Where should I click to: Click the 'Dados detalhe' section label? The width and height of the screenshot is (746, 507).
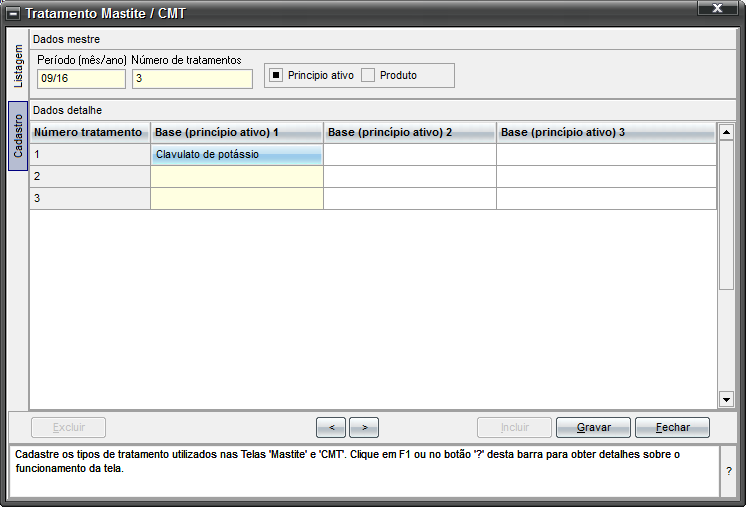(x=68, y=110)
